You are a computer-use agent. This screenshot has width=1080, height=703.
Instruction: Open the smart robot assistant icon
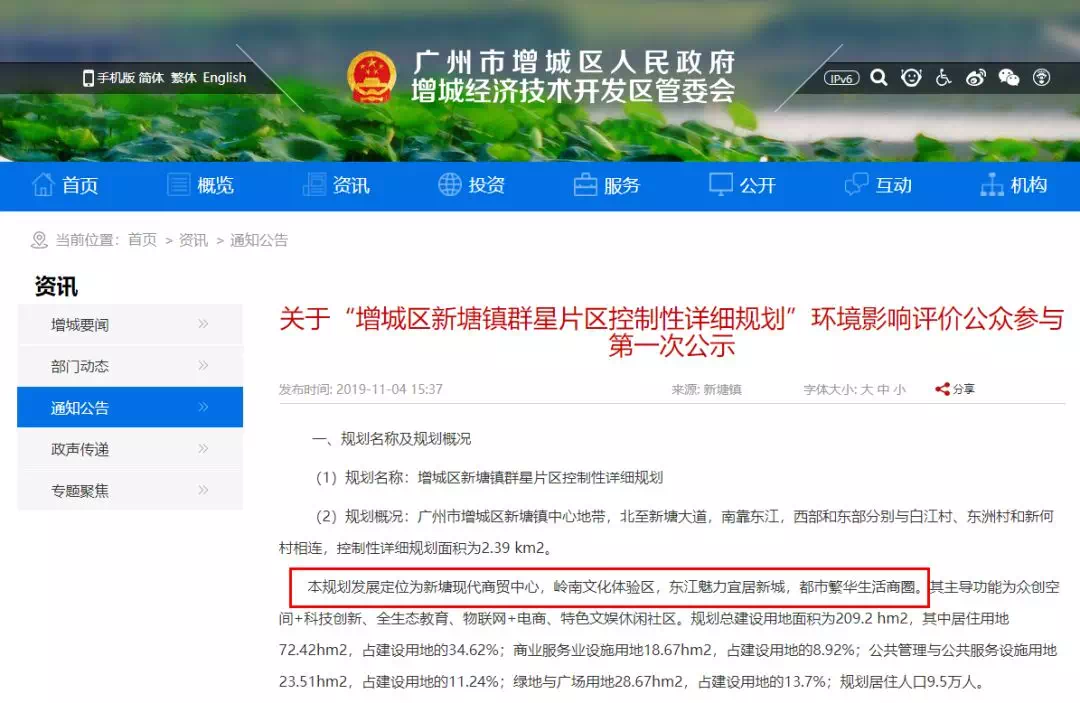[911, 77]
